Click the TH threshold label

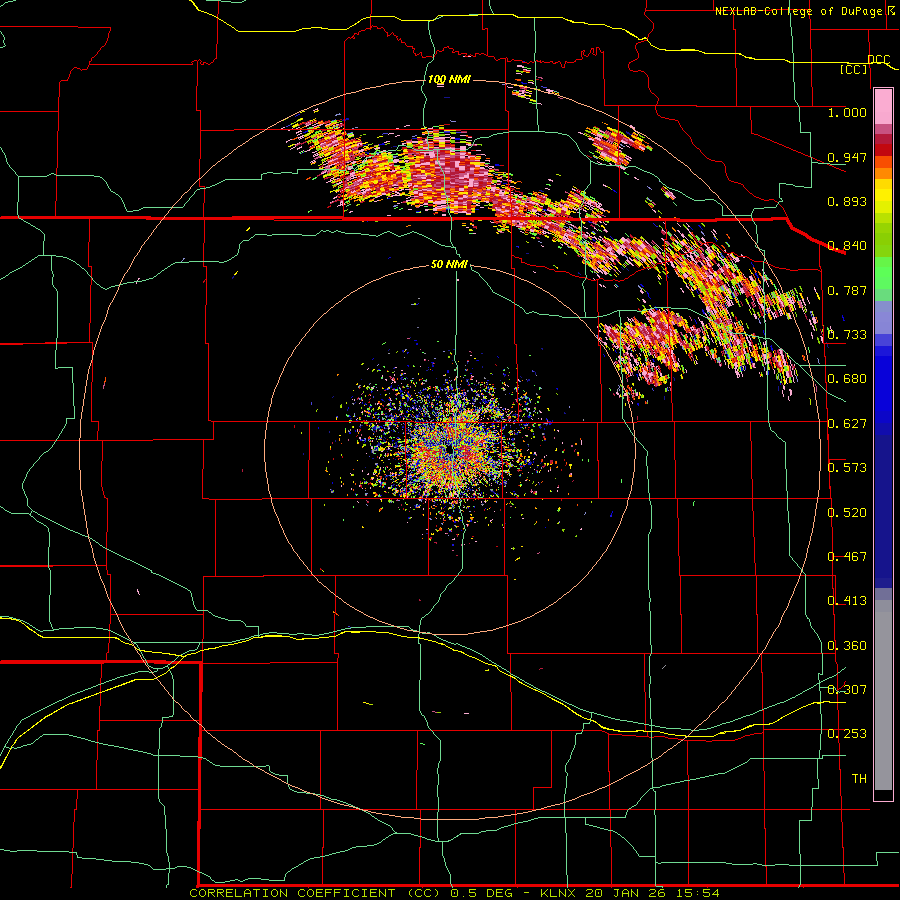(x=859, y=779)
